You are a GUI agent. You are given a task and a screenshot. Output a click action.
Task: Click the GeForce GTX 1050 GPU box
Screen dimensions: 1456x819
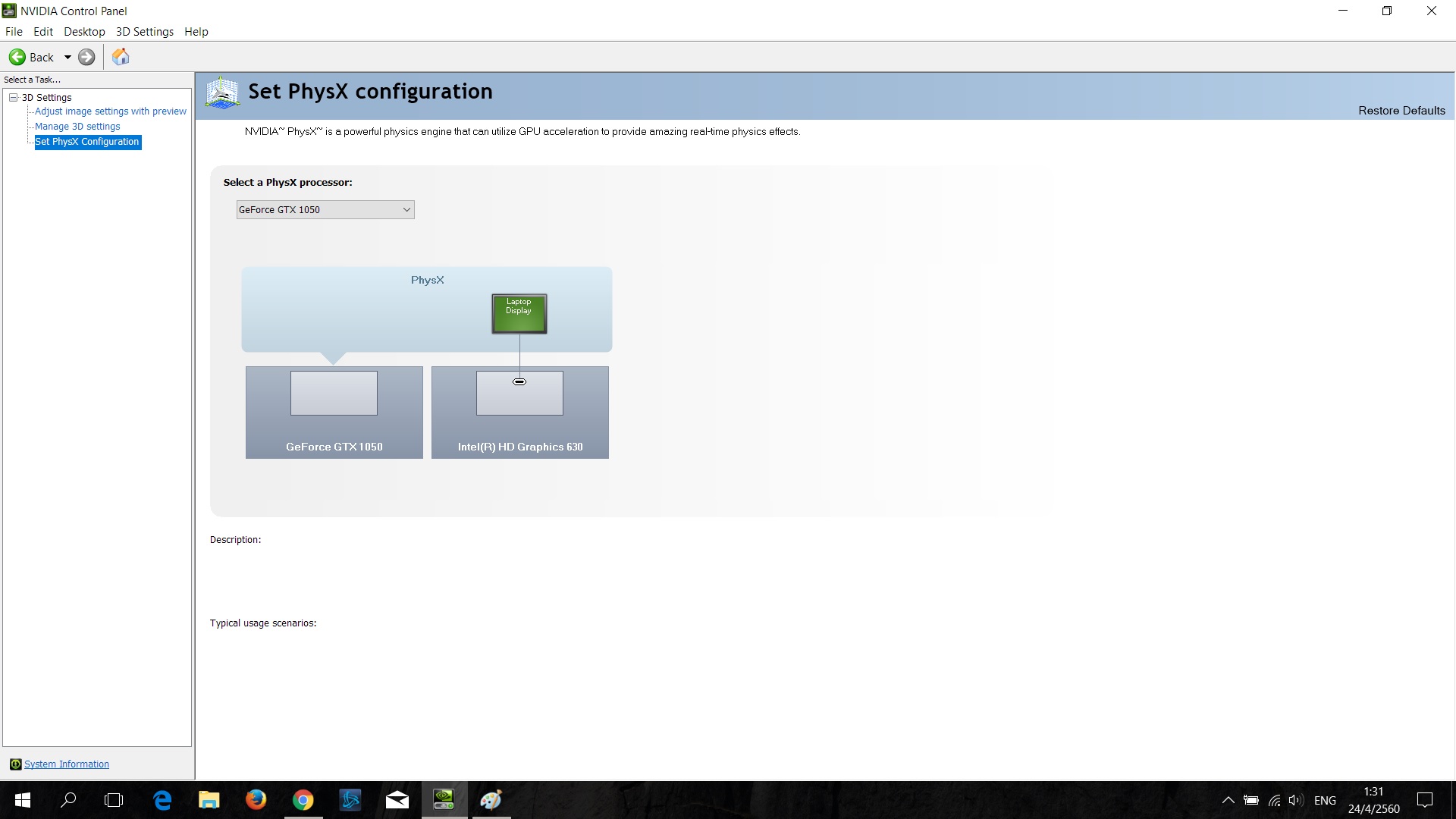click(x=334, y=412)
